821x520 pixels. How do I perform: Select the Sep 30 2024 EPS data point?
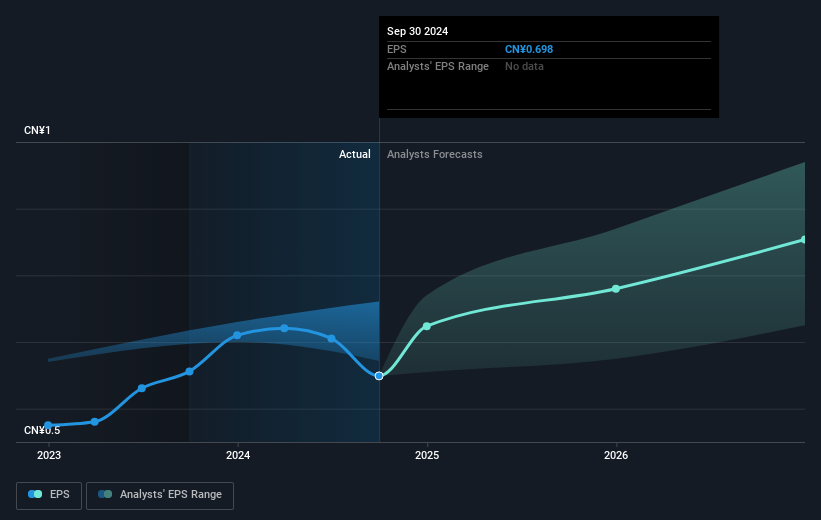(379, 376)
